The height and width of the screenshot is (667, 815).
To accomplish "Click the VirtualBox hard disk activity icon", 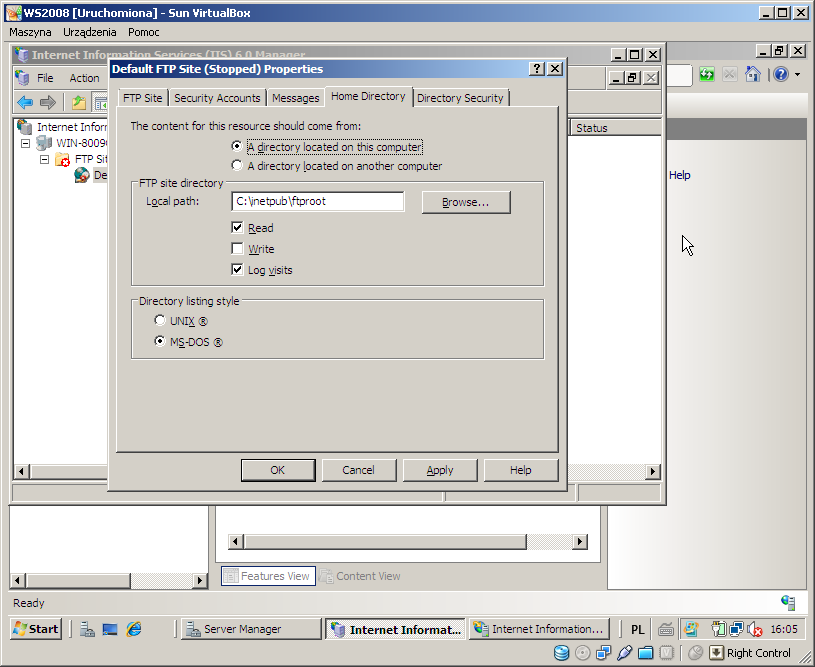I will point(561,653).
